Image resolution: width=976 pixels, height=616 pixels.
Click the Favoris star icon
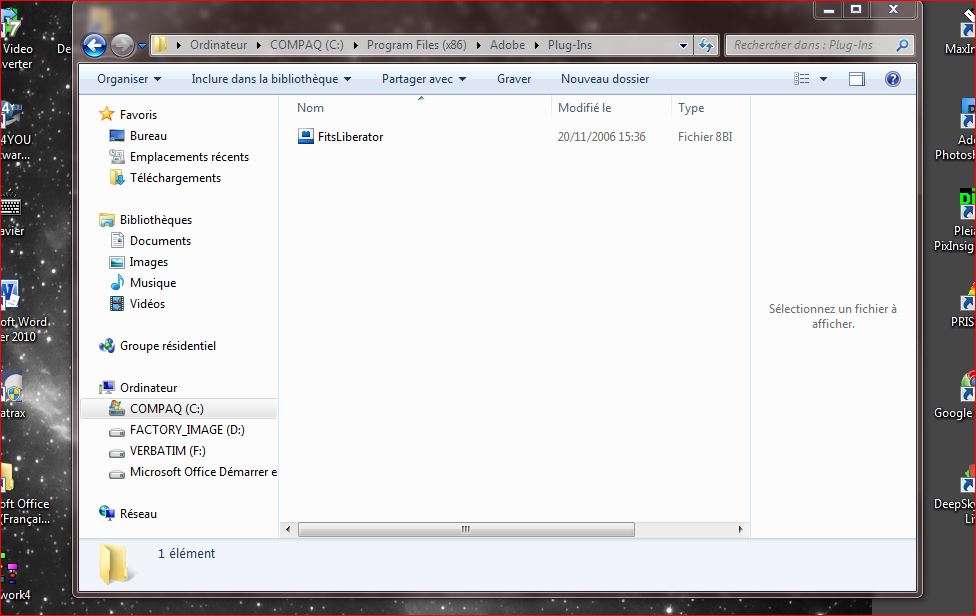(x=107, y=114)
